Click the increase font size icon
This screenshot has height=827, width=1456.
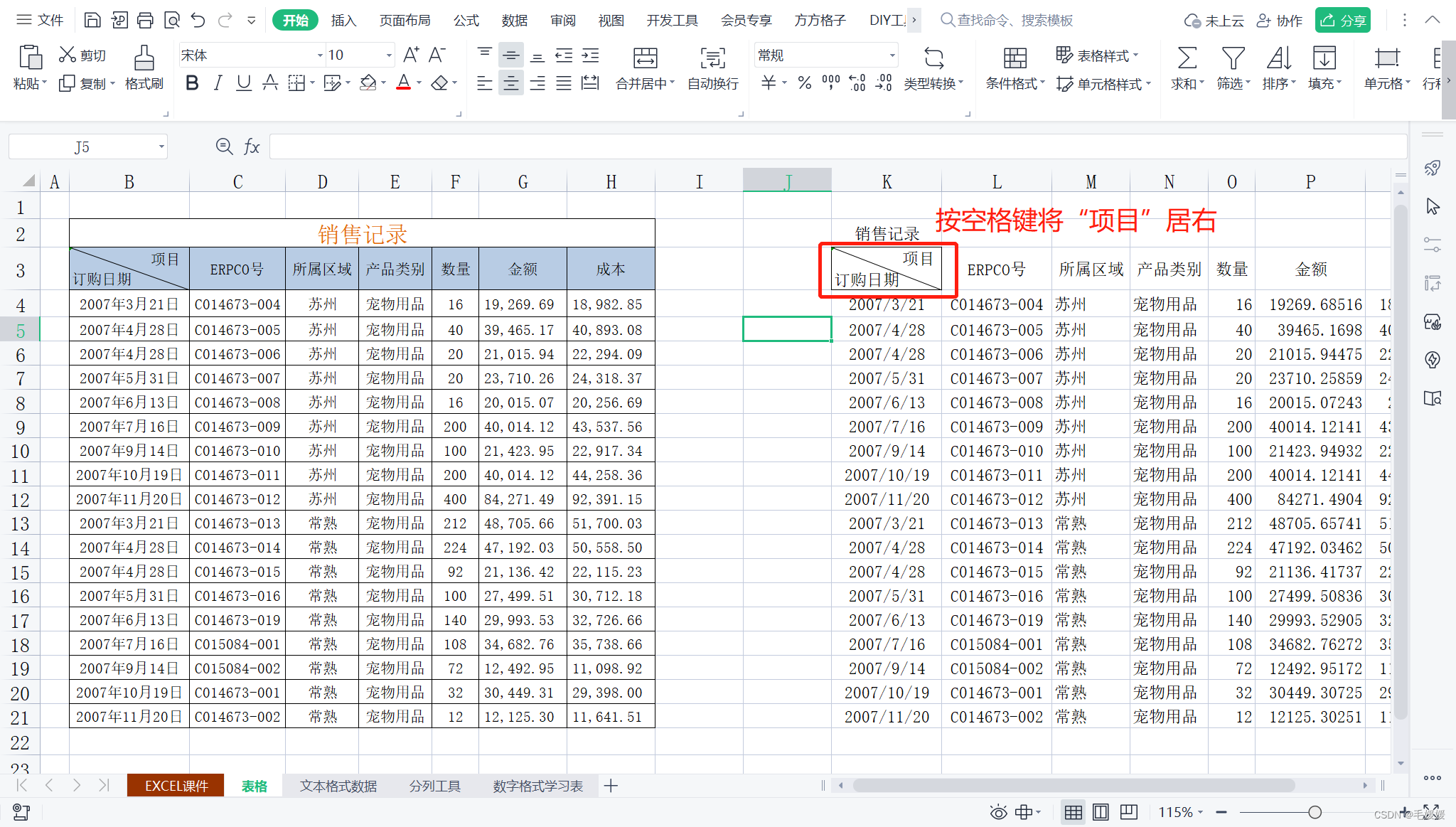(x=411, y=55)
